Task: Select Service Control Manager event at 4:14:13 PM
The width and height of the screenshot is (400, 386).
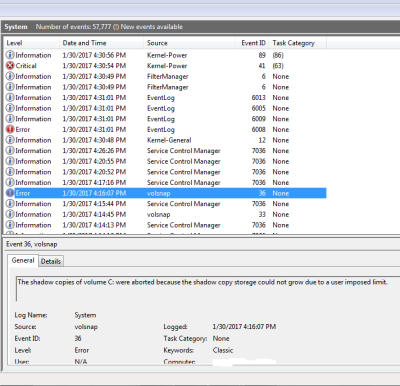Action: 165,225
